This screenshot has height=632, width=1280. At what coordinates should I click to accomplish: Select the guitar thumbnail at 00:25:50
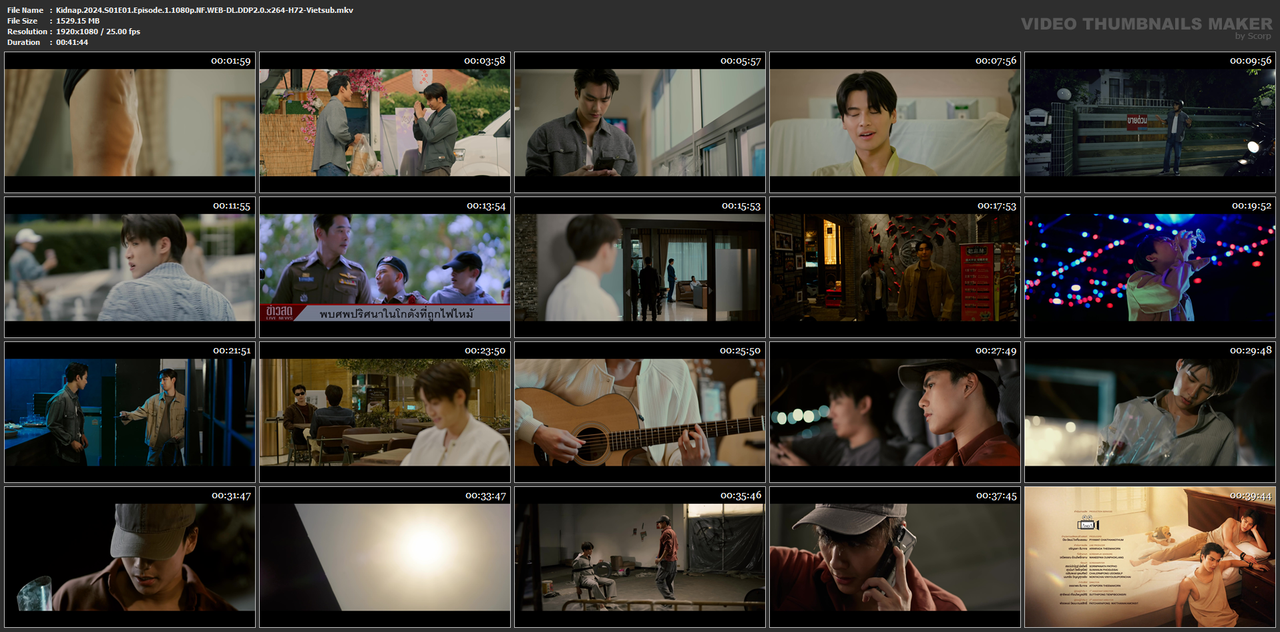click(640, 412)
